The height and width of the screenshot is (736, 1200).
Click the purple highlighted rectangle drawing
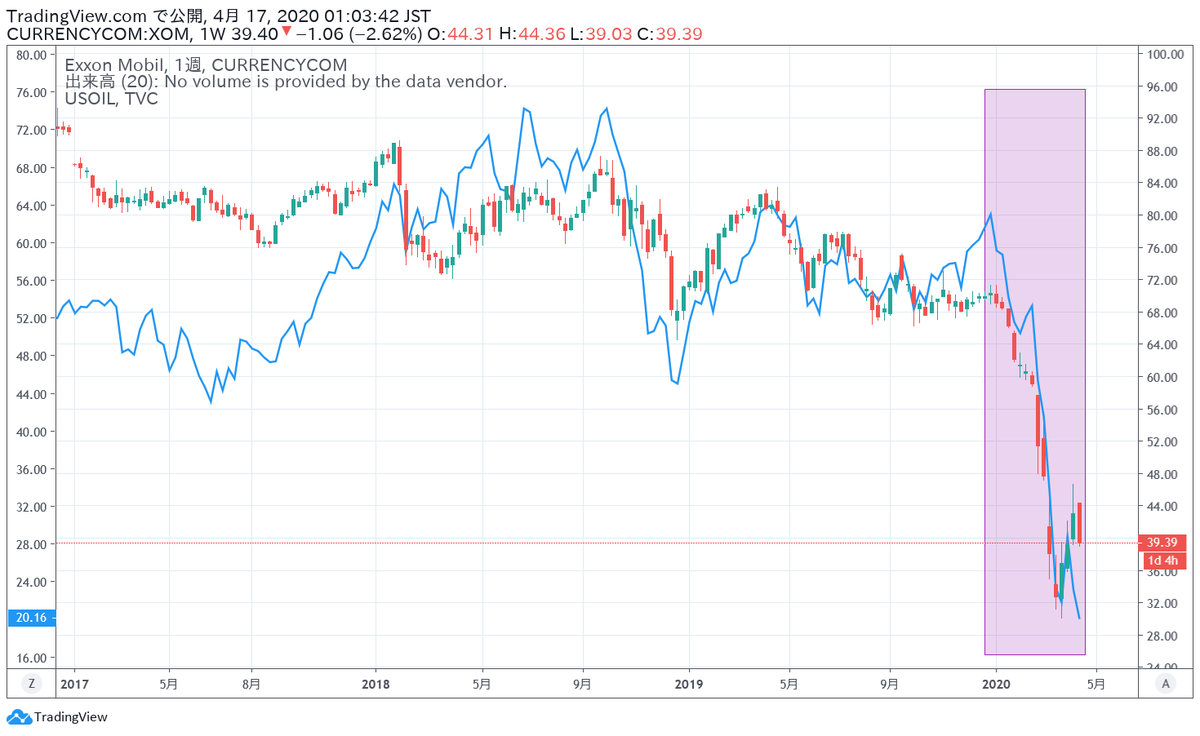[1035, 372]
